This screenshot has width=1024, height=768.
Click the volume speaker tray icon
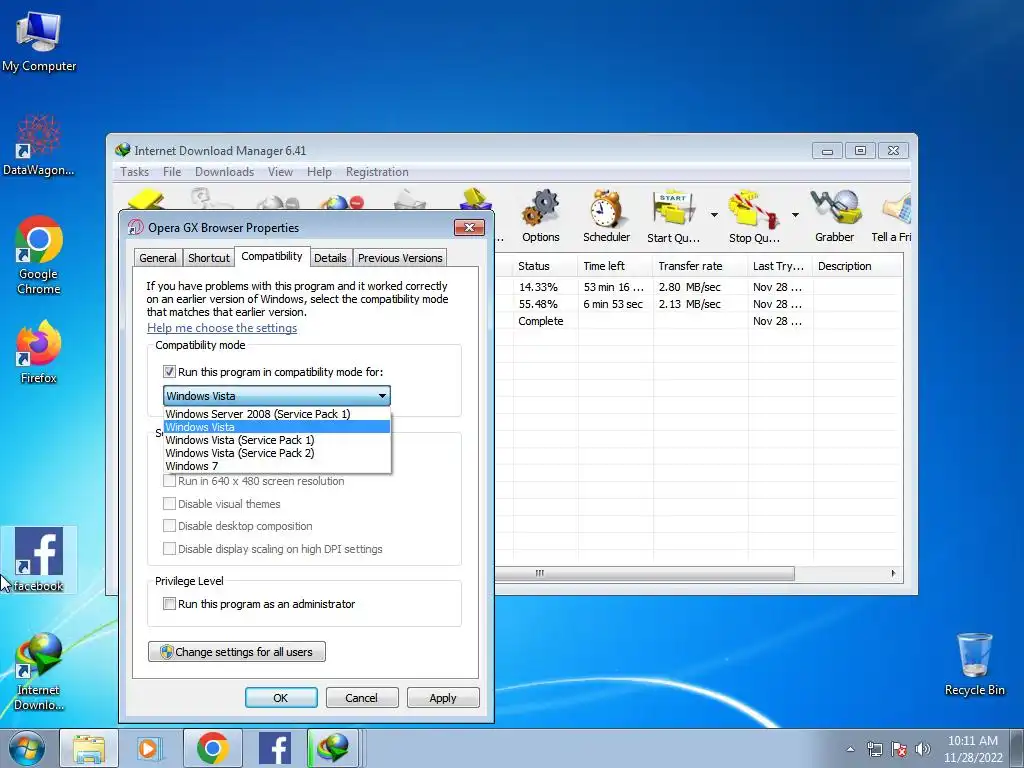point(923,749)
